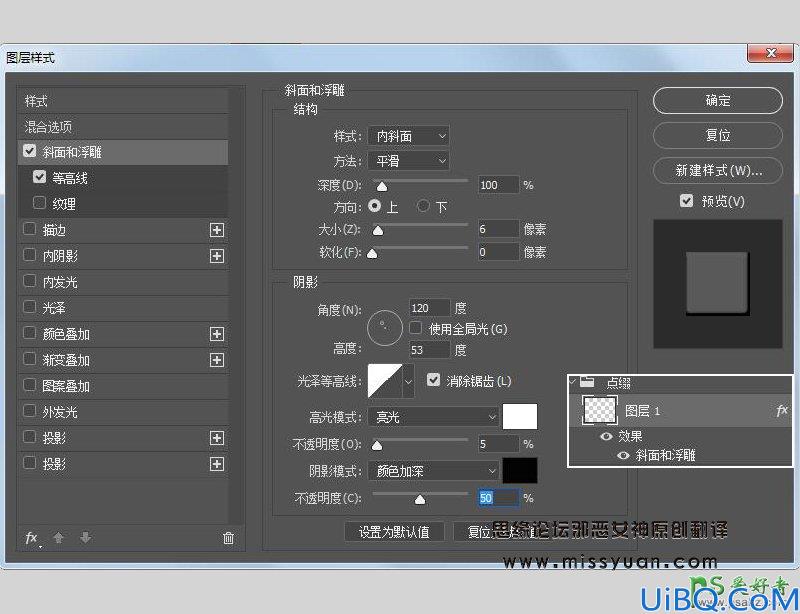
Task: Add another 描边 effect with plus icon
Action: 217,230
